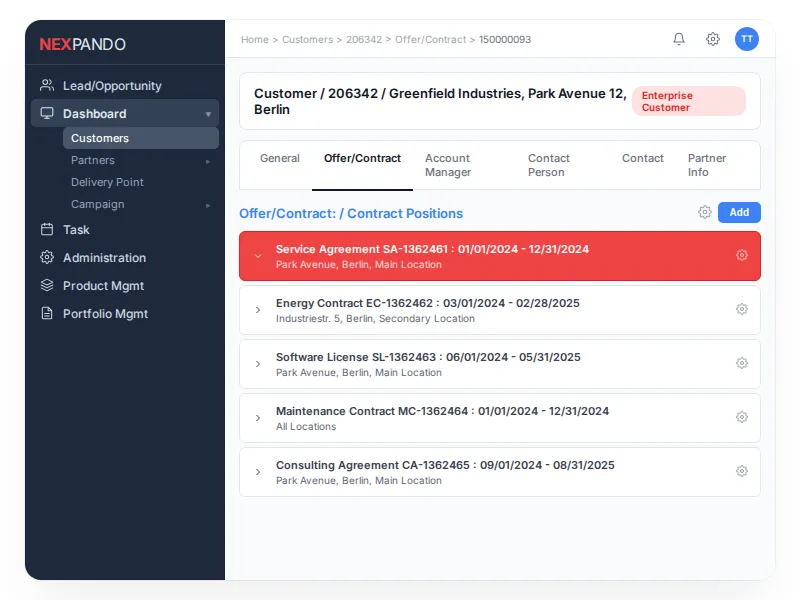Viewport: 800px width, 600px height.
Task: Open Administration in sidebar
Action: [x=105, y=258]
